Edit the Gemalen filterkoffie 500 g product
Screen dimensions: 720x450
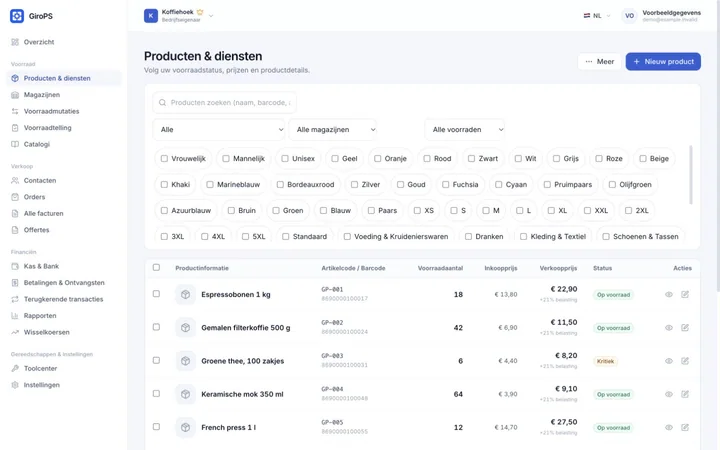pyautogui.click(x=685, y=328)
